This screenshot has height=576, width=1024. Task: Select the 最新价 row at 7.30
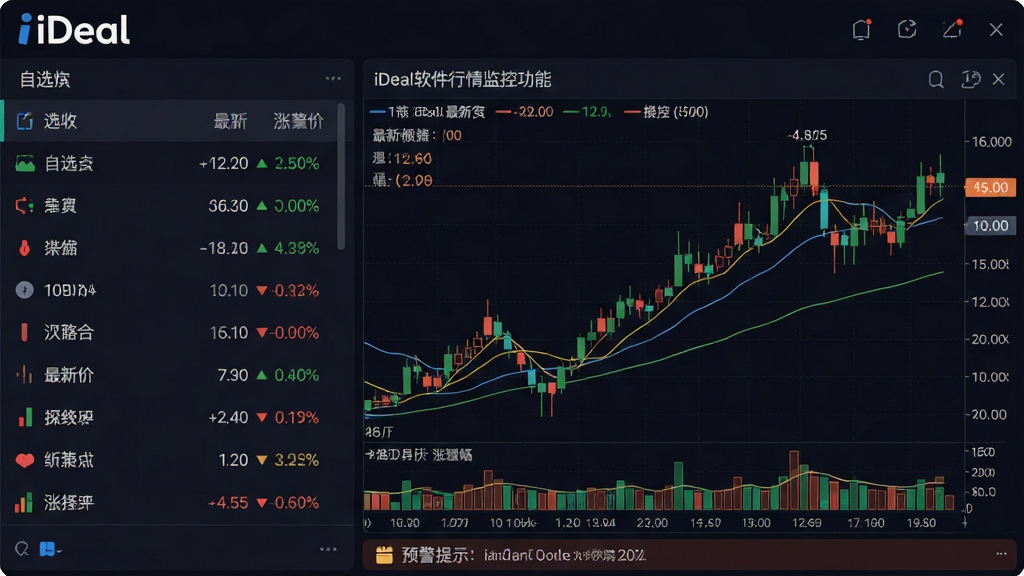coord(171,375)
